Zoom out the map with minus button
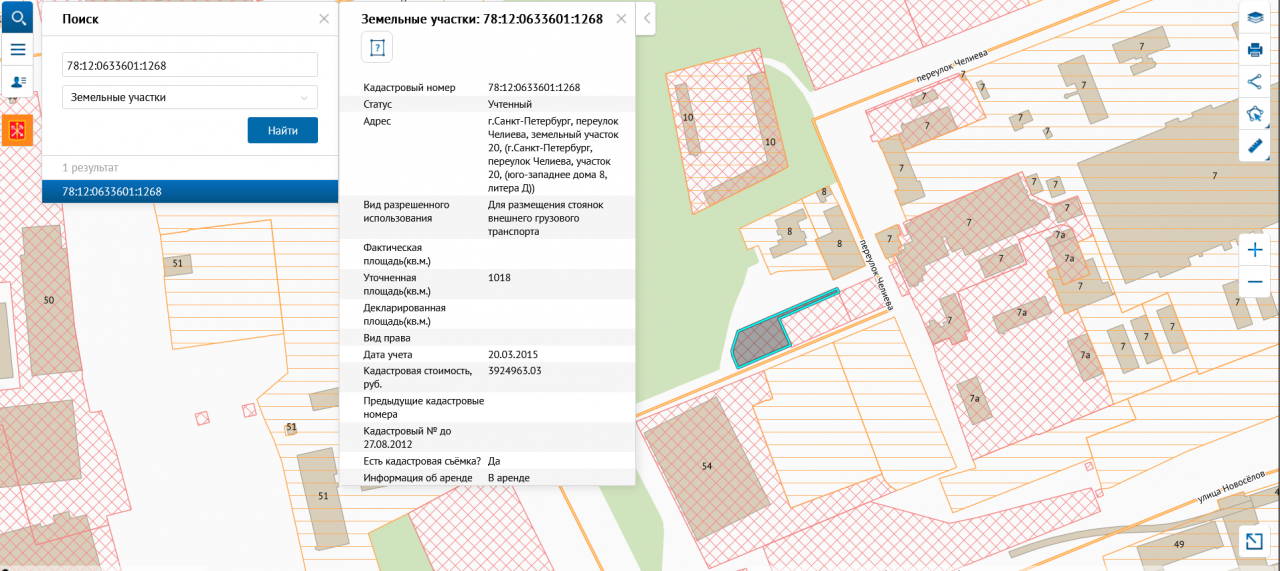Image resolution: width=1280 pixels, height=571 pixels. coord(1255,282)
